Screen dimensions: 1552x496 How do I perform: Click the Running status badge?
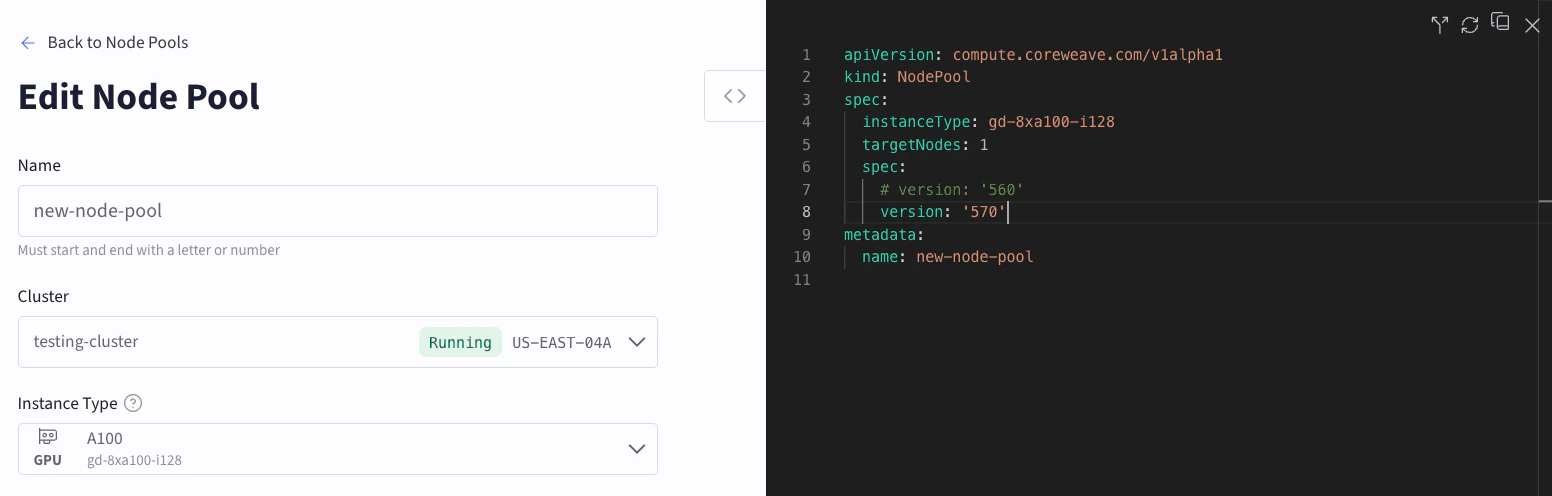(460, 342)
